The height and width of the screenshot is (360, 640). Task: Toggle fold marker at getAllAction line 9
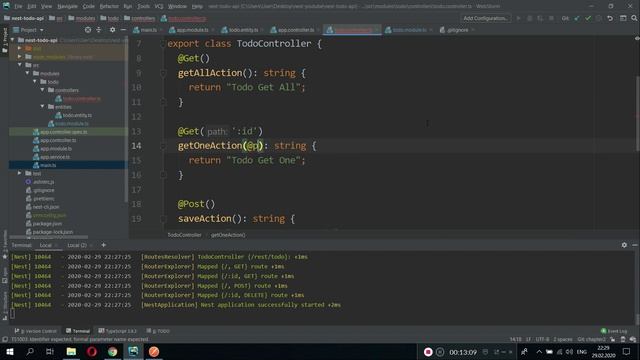163,73
